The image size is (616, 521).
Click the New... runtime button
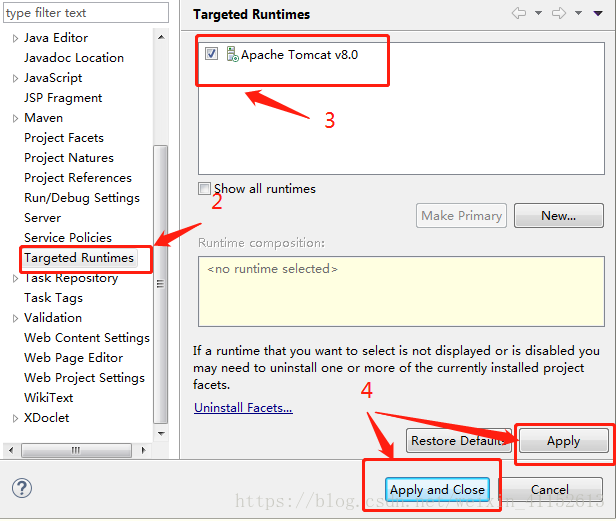[559, 215]
